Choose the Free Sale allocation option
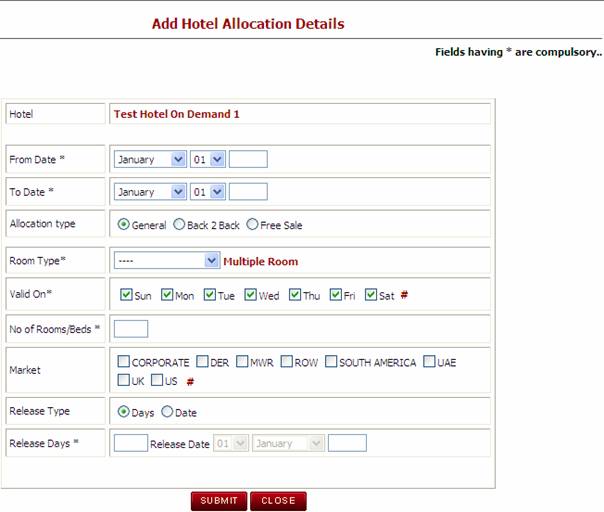 click(x=252, y=225)
